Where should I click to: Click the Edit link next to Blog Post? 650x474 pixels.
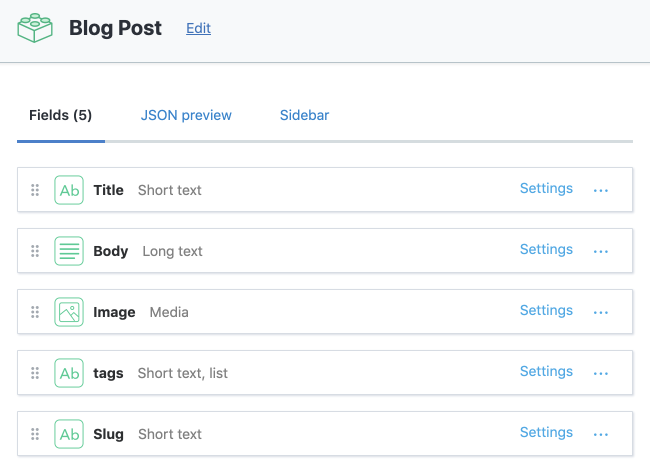click(198, 28)
